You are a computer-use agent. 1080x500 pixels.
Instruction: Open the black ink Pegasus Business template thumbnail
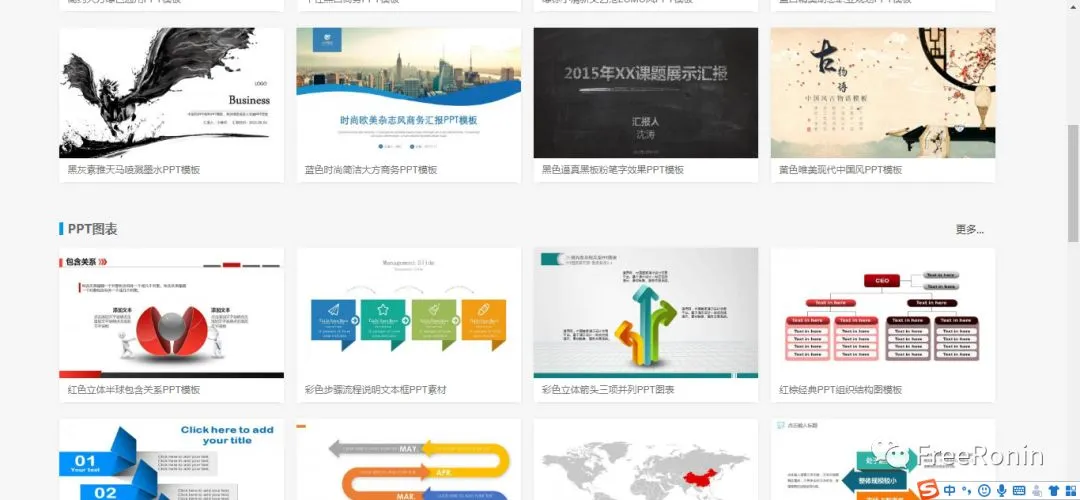[172, 93]
